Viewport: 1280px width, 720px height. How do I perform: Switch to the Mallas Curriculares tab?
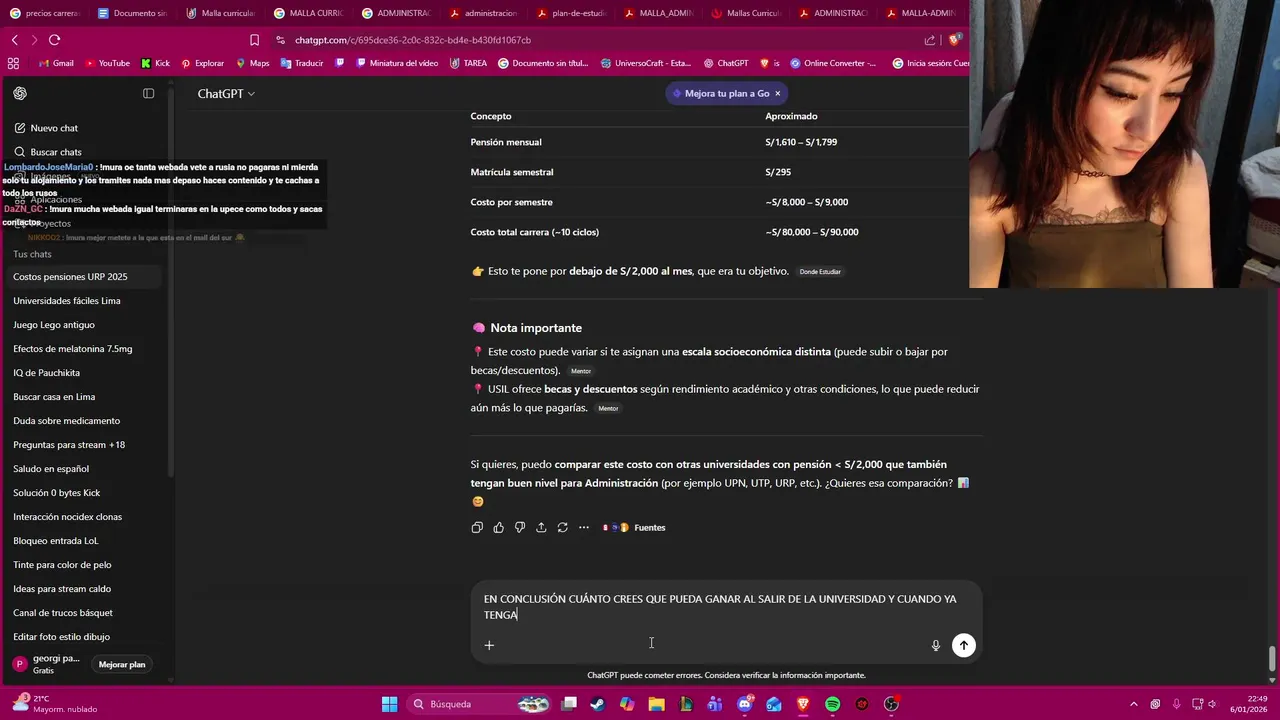[x=747, y=13]
